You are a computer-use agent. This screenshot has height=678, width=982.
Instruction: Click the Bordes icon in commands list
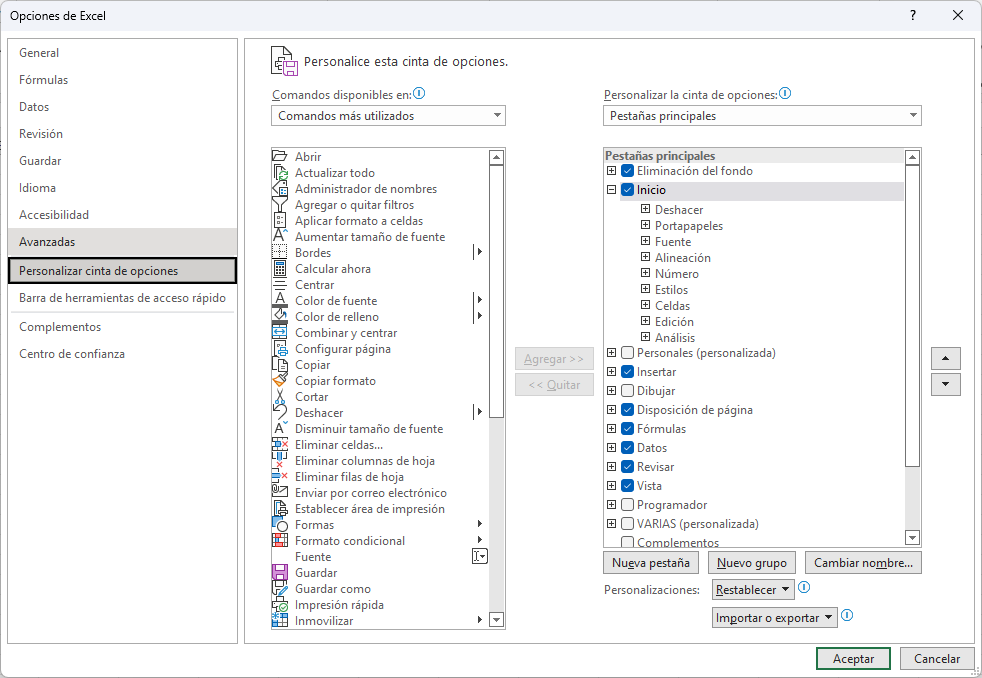(x=279, y=252)
